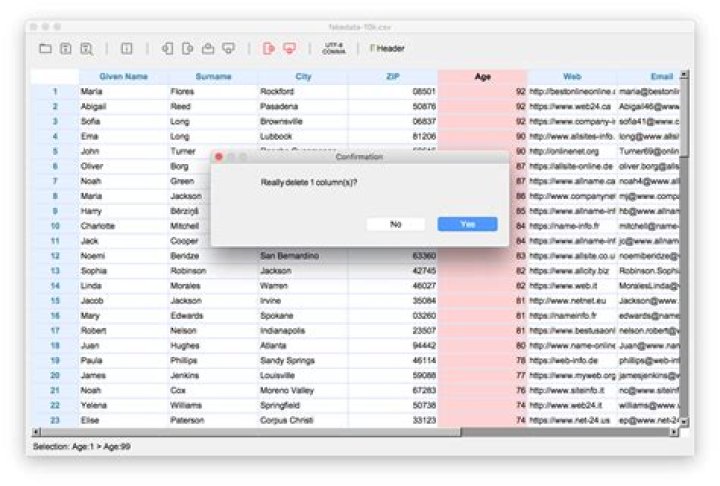The image size is (720, 486).
Task: Click the red delete row icon
Action: (x=289, y=48)
